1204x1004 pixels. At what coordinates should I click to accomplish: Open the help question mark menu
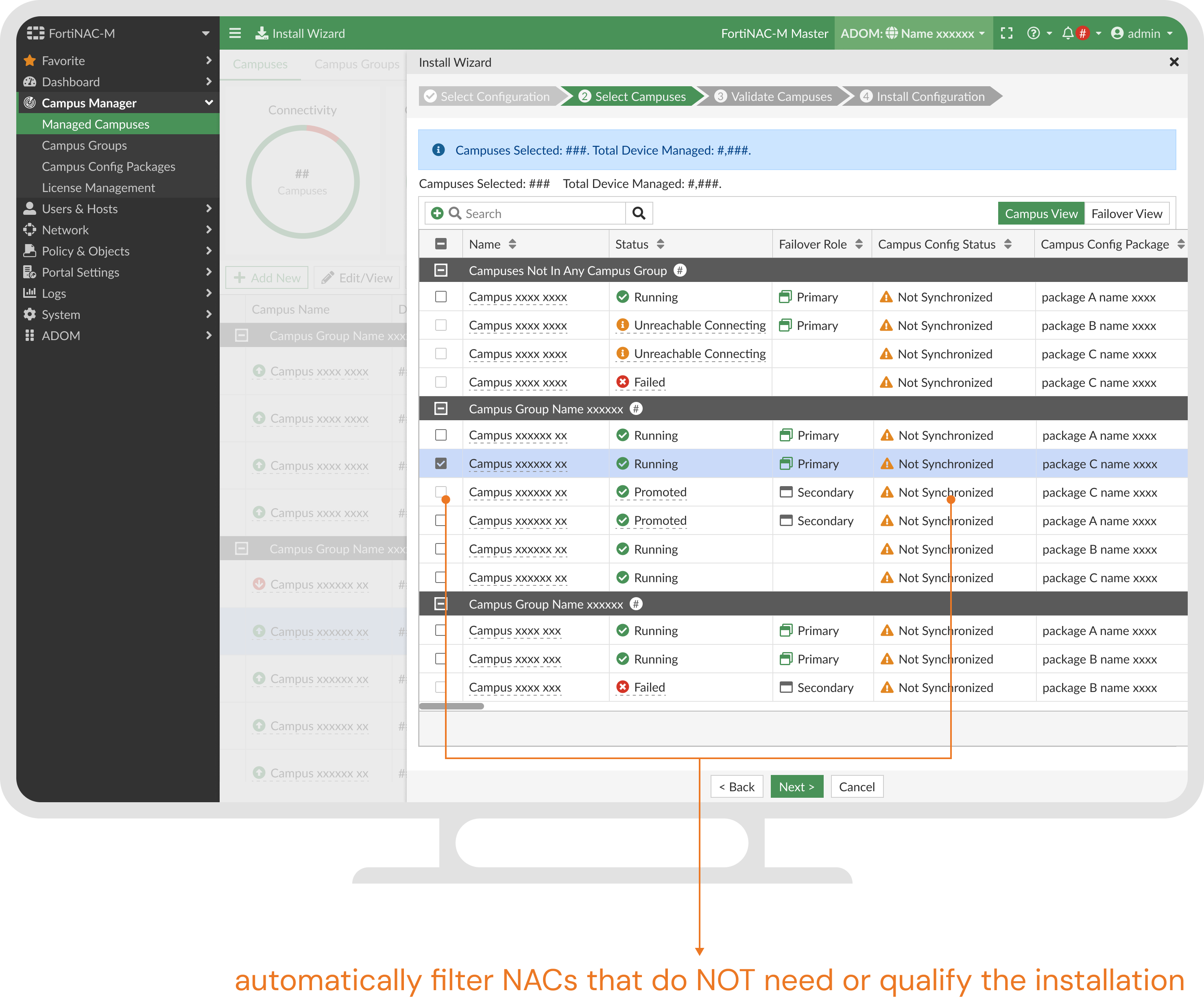pyautogui.click(x=1033, y=33)
